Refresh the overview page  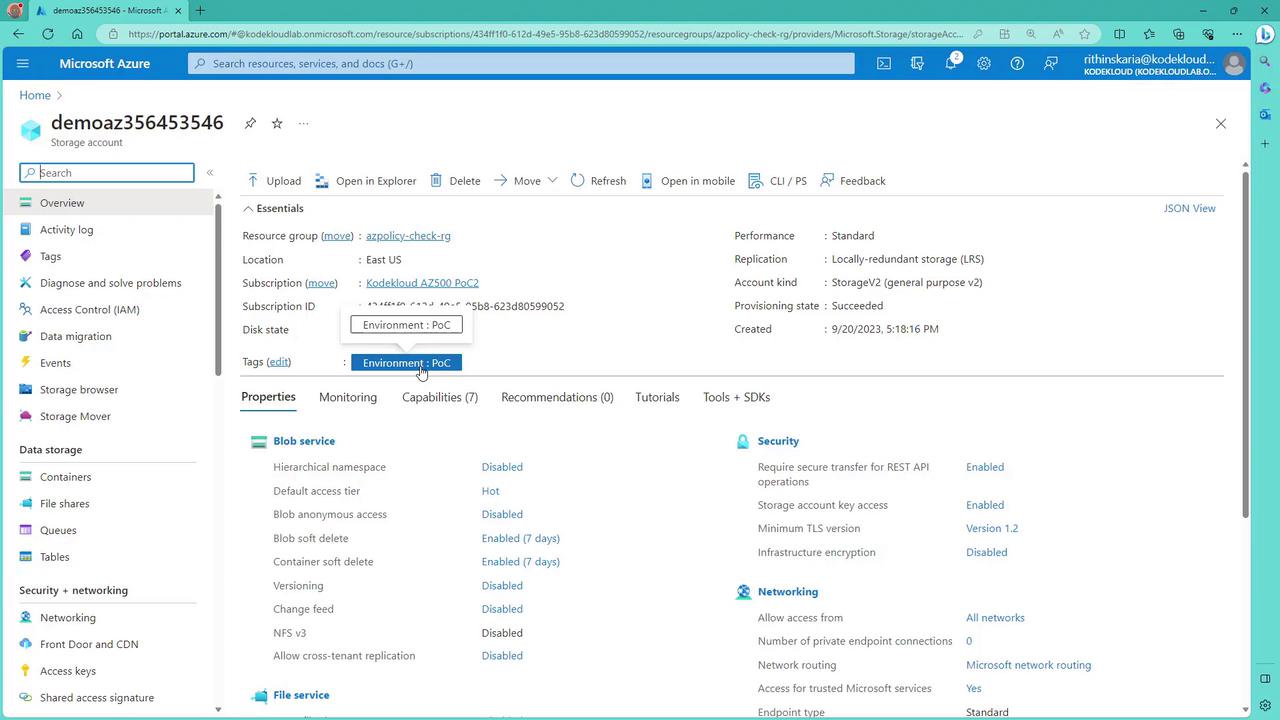click(x=598, y=181)
